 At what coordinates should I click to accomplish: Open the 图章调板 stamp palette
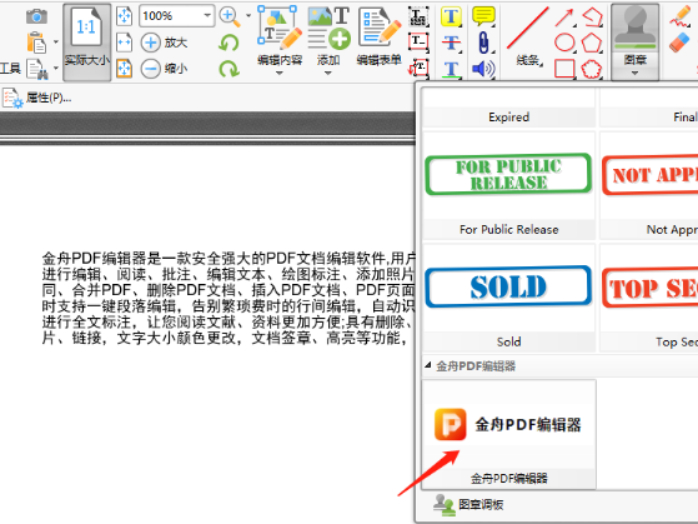468,504
